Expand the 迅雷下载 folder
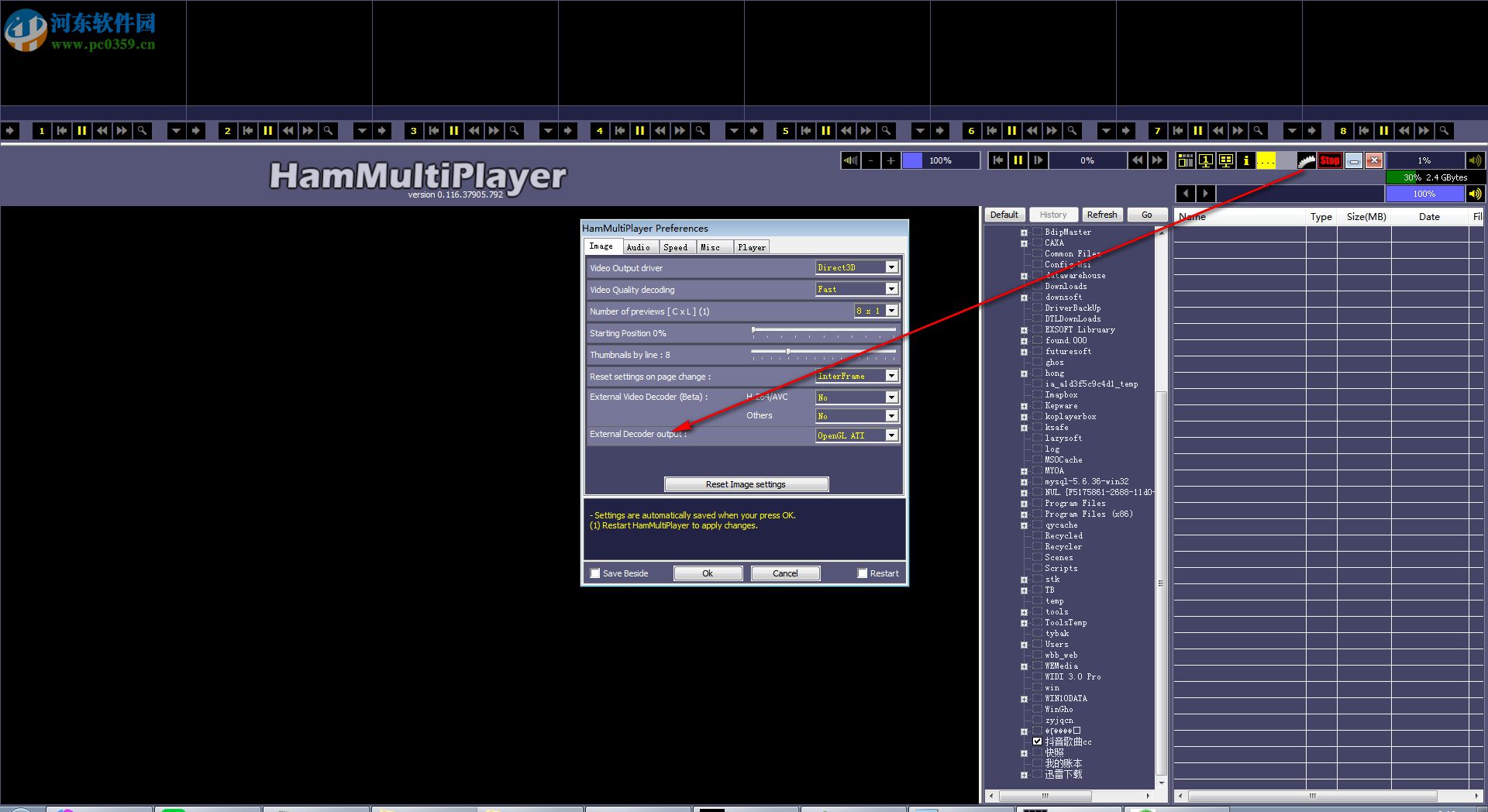 coord(1024,775)
